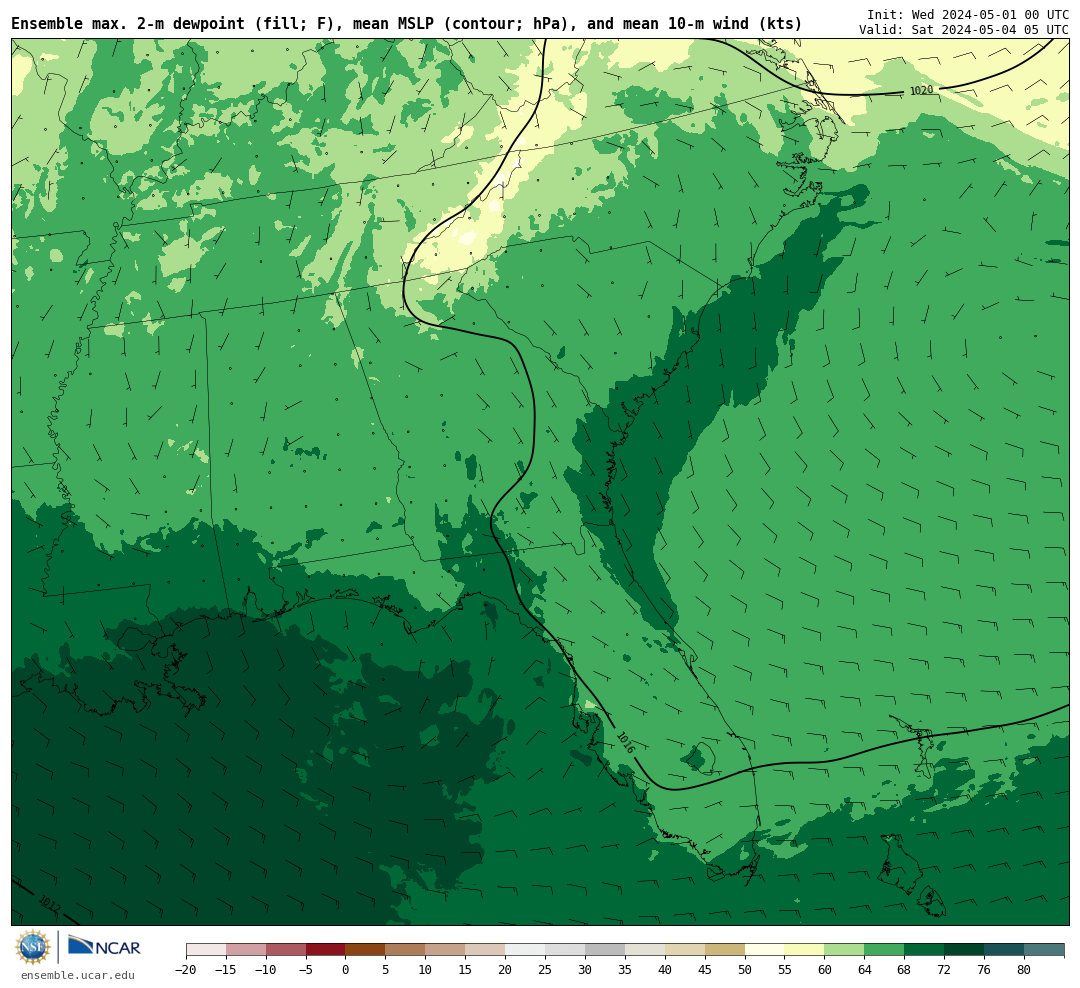Click the 'Init: Wed 2024-05-01 00 UTC' text
Image resolution: width=1080 pixels, height=988 pixels.
(x=968, y=14)
